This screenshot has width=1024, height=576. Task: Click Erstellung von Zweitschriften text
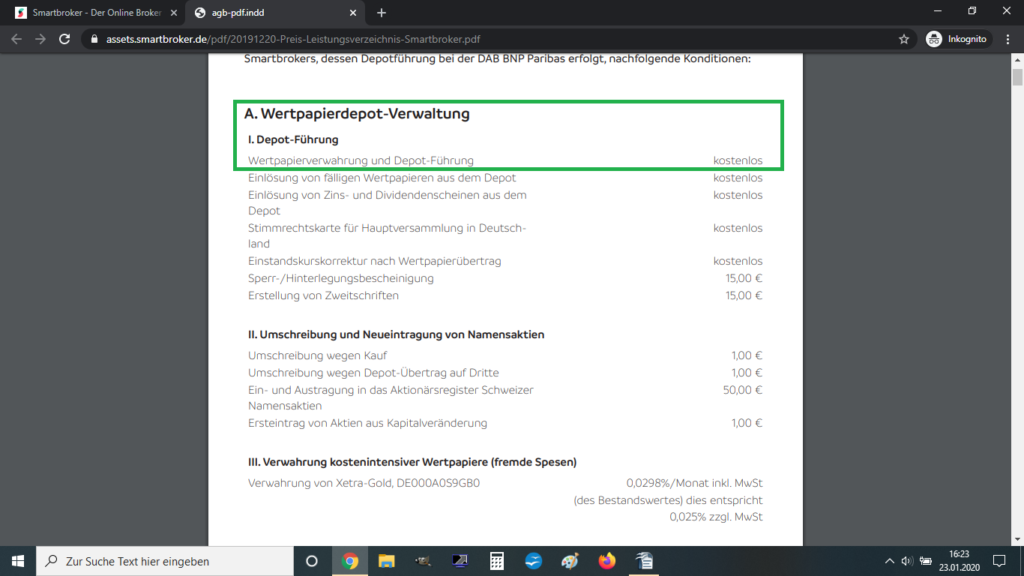323,296
